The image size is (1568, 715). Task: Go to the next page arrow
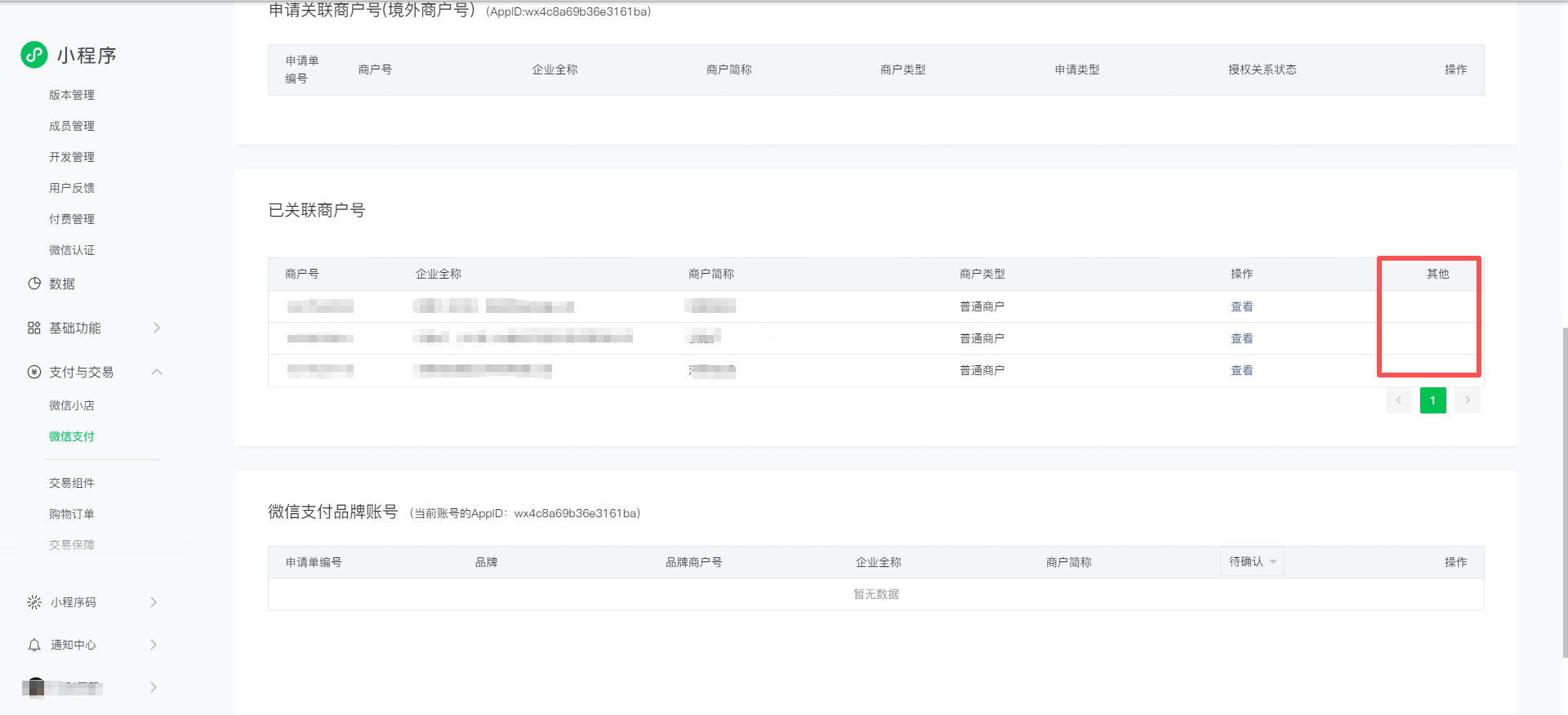point(1468,400)
